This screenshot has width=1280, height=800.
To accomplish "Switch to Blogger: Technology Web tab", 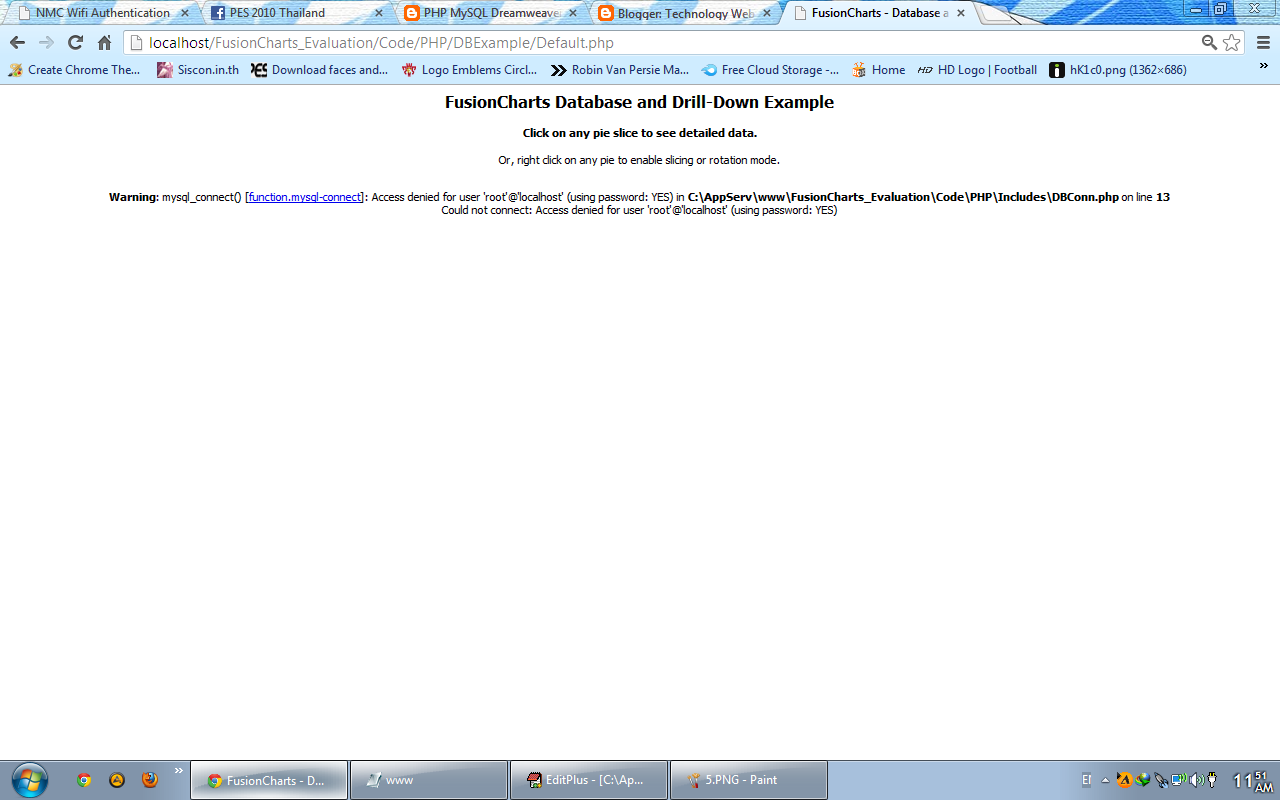I will click(685, 13).
